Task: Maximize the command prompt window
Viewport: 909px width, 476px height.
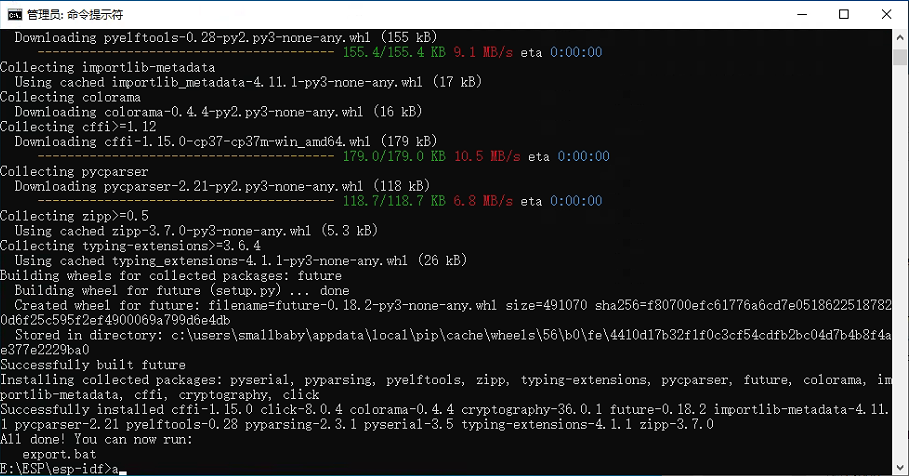Action: [x=844, y=14]
